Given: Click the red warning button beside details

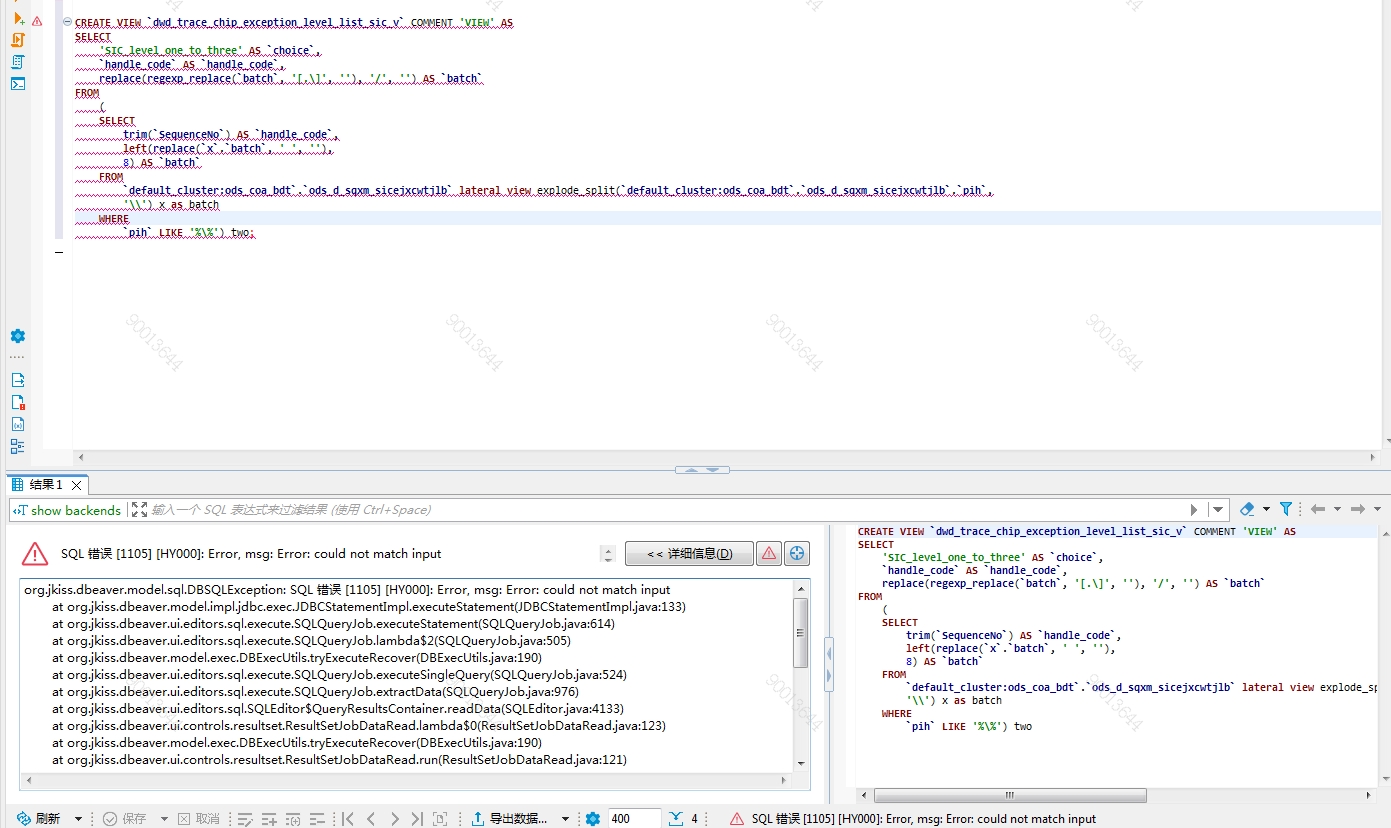Looking at the screenshot, I should click(x=769, y=553).
